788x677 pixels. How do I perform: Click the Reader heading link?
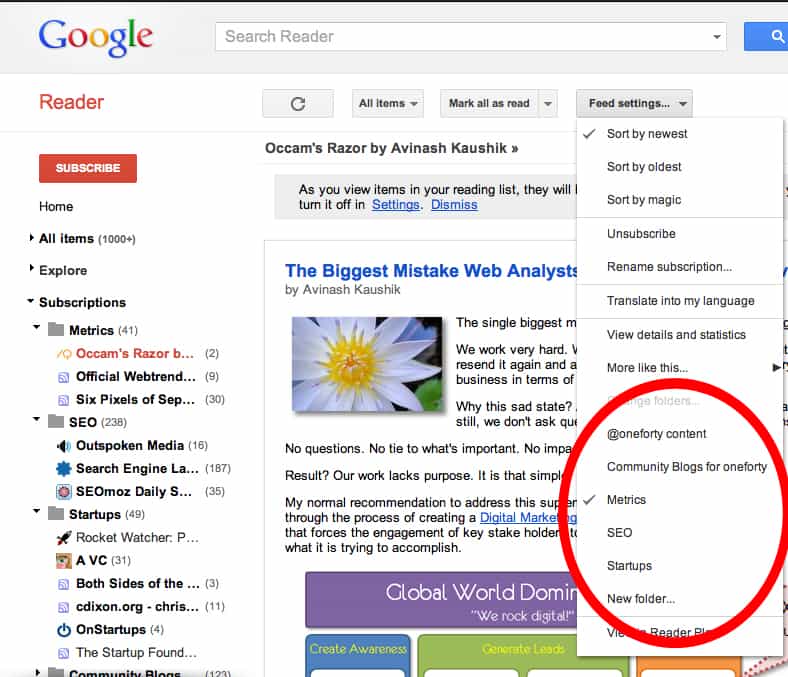pyautogui.click(x=71, y=102)
